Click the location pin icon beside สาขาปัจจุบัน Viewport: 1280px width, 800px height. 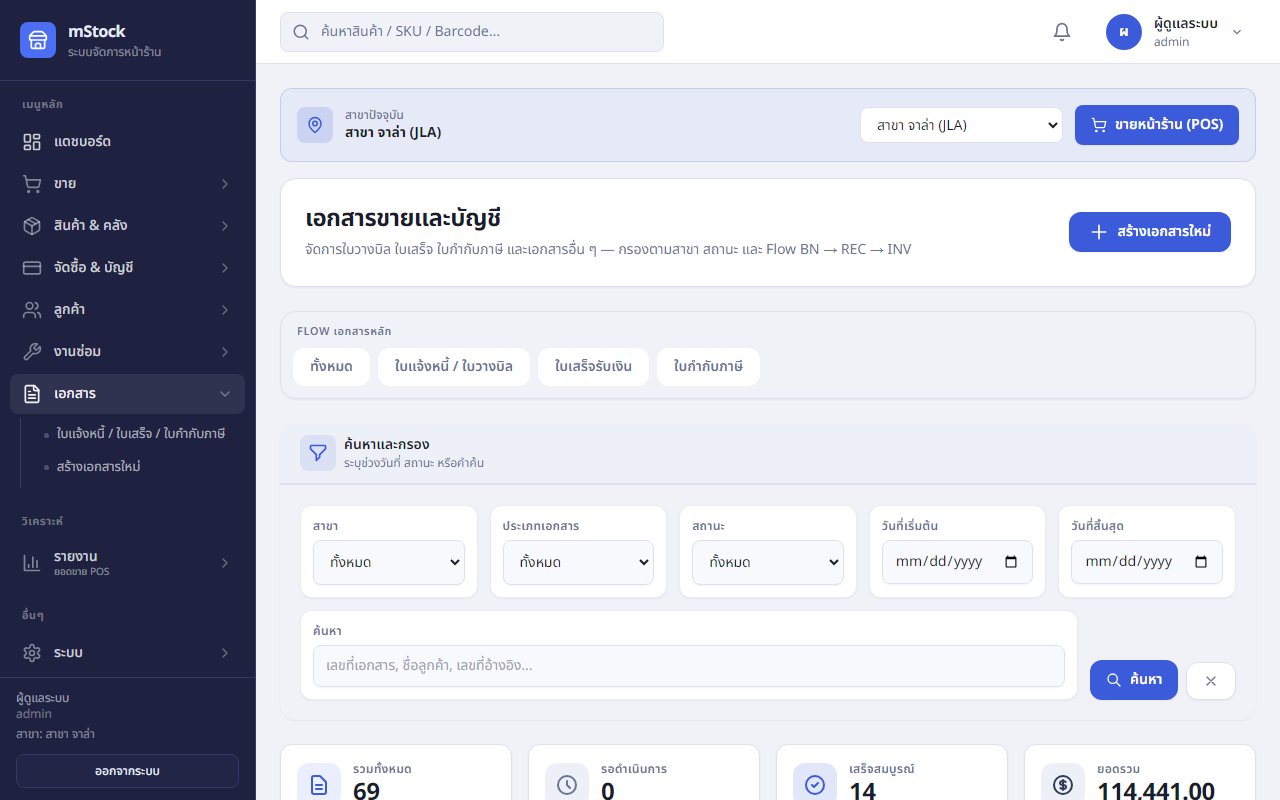coord(315,125)
